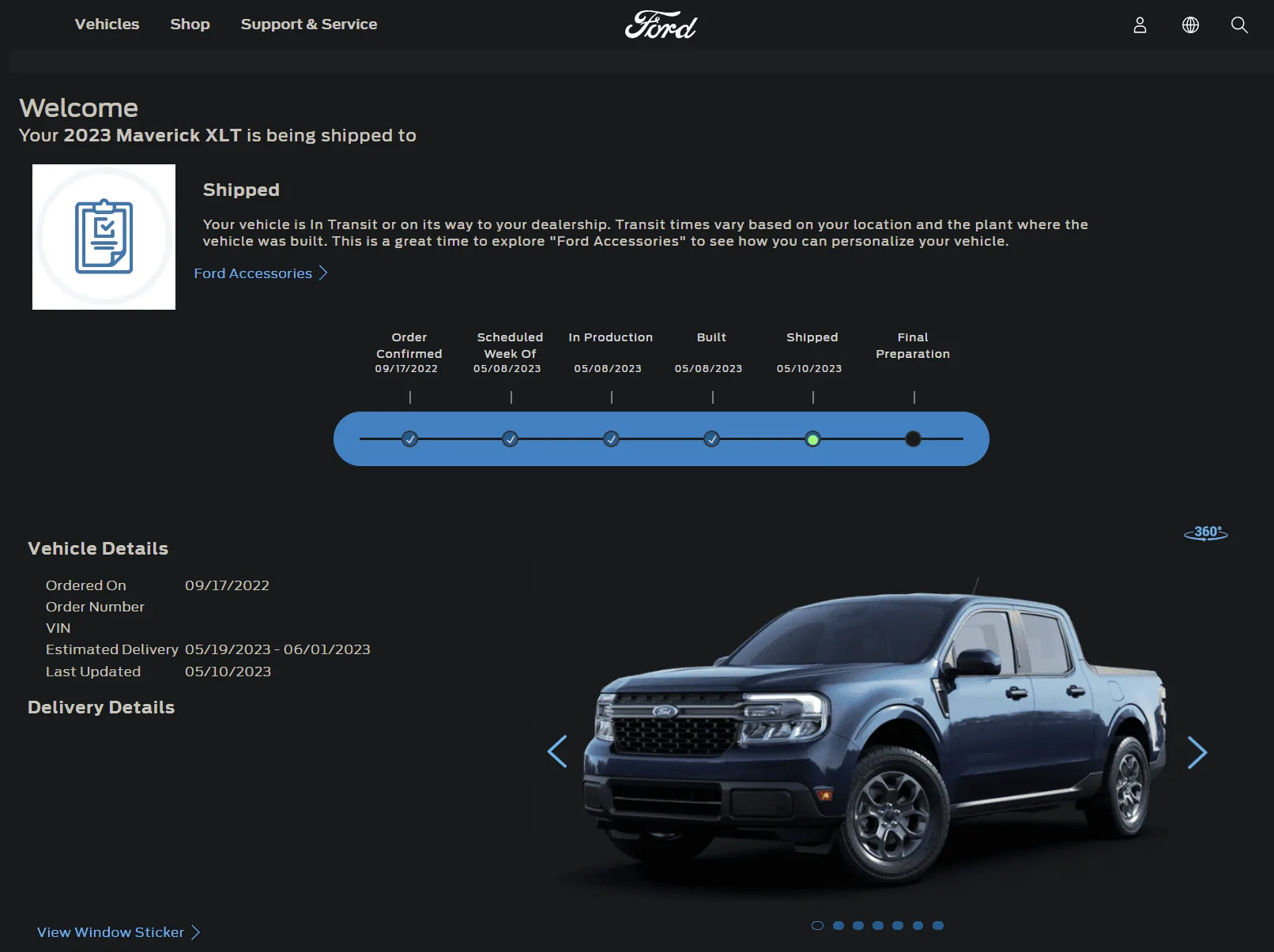Screen dimensions: 1274x952
Task: Click chevron beside View Window Sticker
Action: click(196, 932)
